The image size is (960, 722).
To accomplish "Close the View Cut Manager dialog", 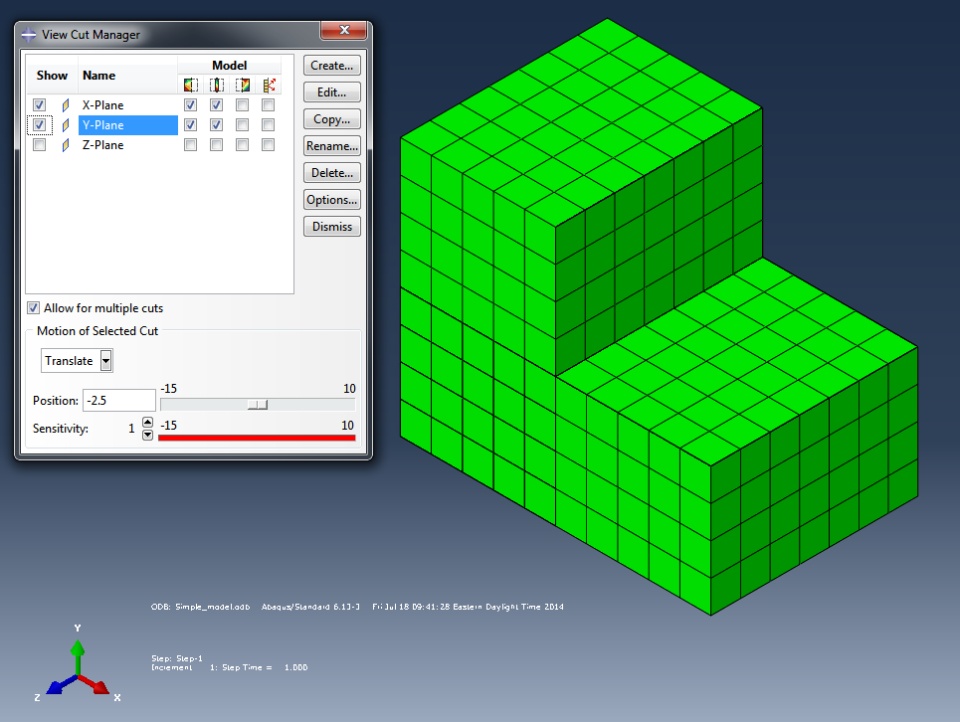I will pos(343,29).
